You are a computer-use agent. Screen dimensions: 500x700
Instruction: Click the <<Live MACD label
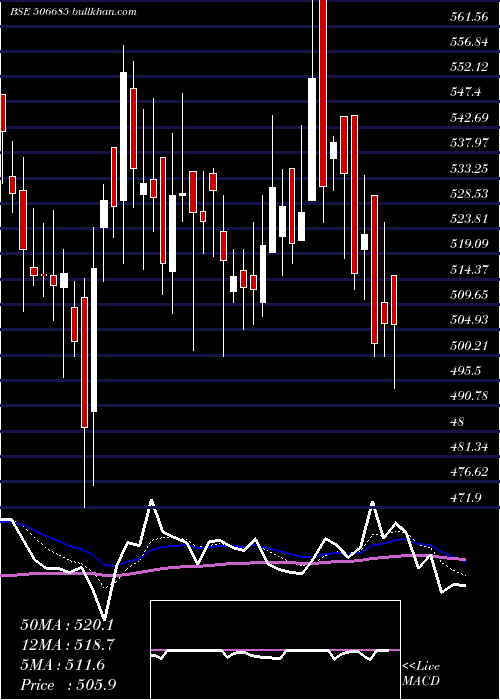[x=421, y=674]
